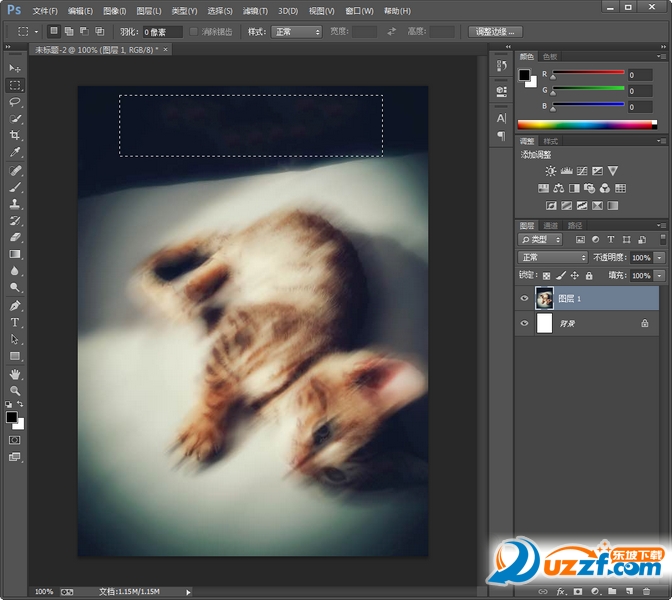Activate the Move tool

click(15, 68)
